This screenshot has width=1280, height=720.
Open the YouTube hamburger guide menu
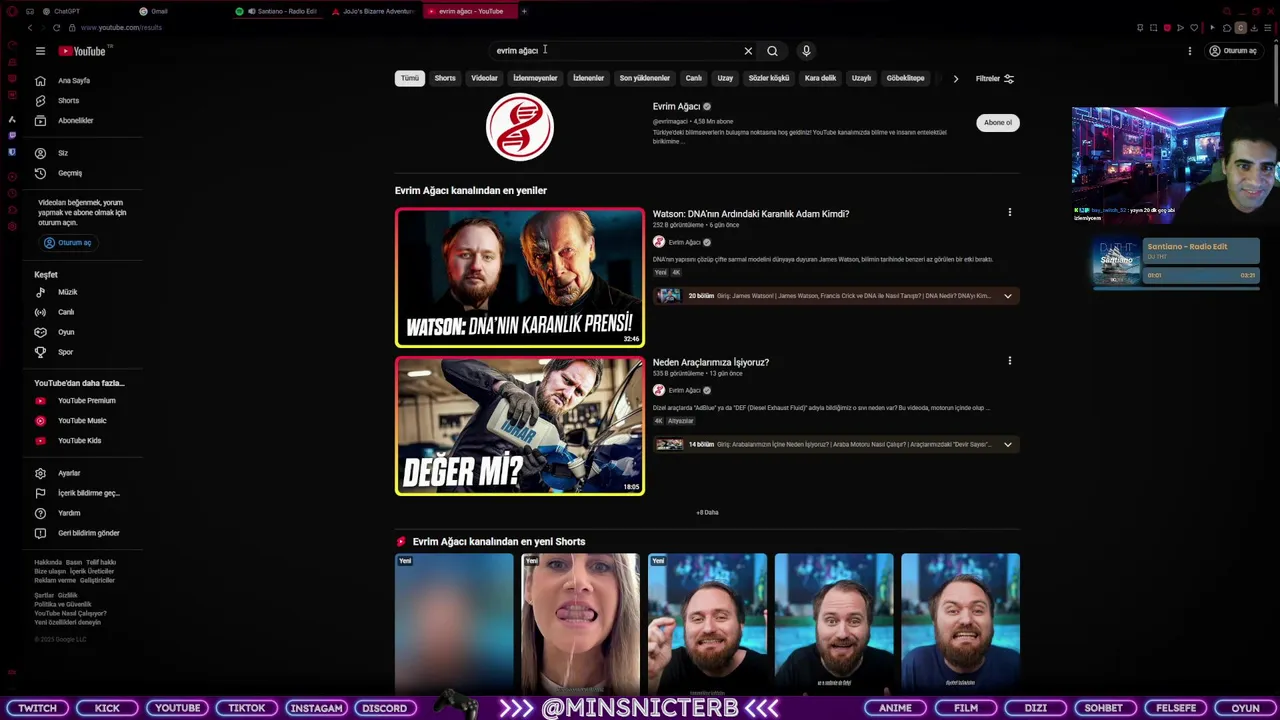tap(40, 51)
